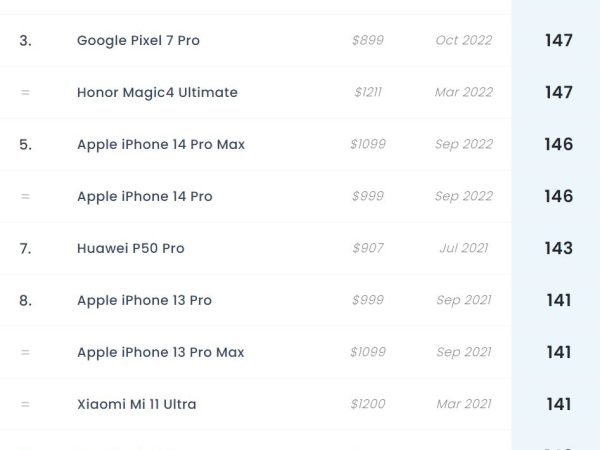
Task: Click score 143 for Huawei P50 Pro
Action: (558, 248)
